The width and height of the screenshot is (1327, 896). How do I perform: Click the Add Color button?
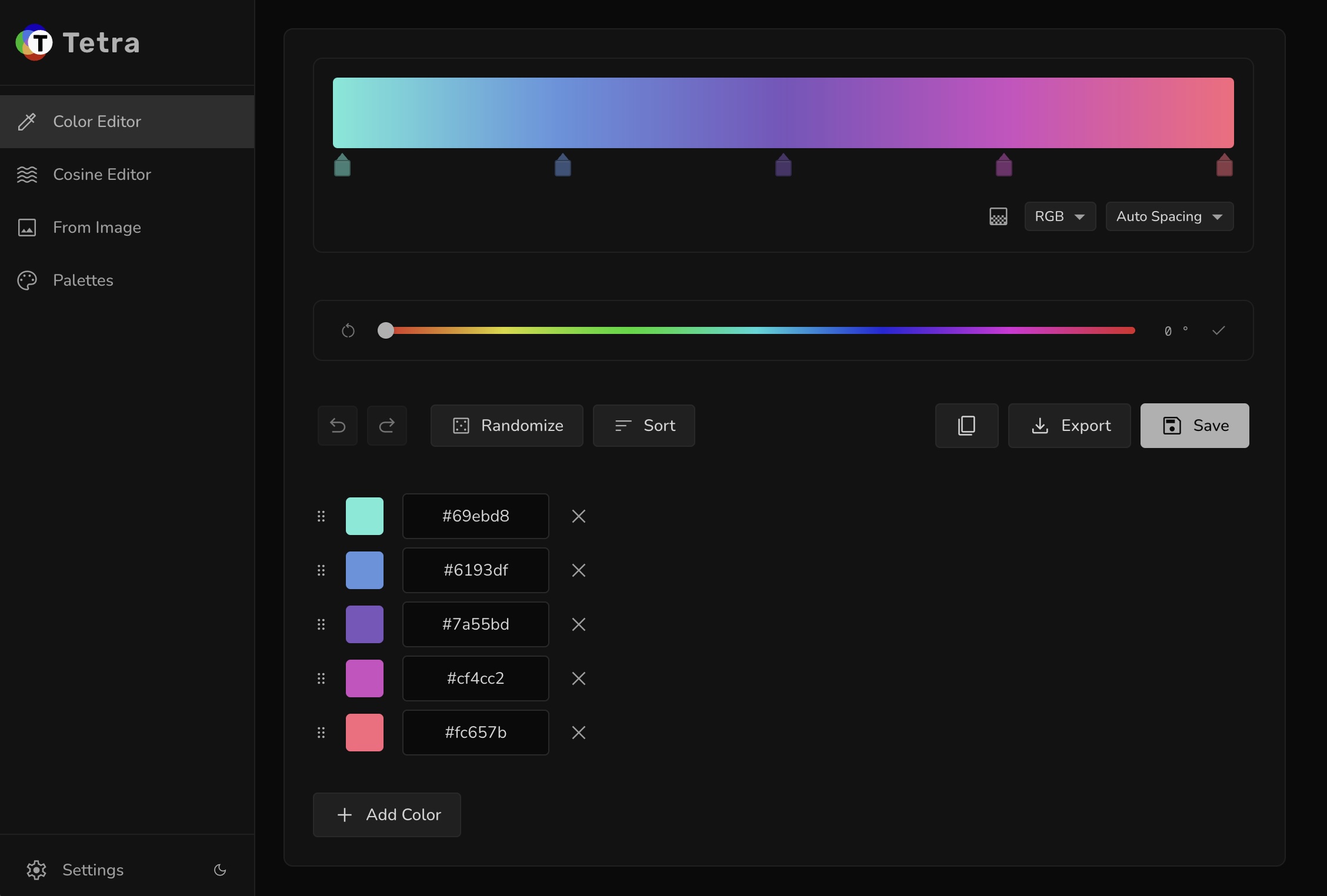coord(387,815)
